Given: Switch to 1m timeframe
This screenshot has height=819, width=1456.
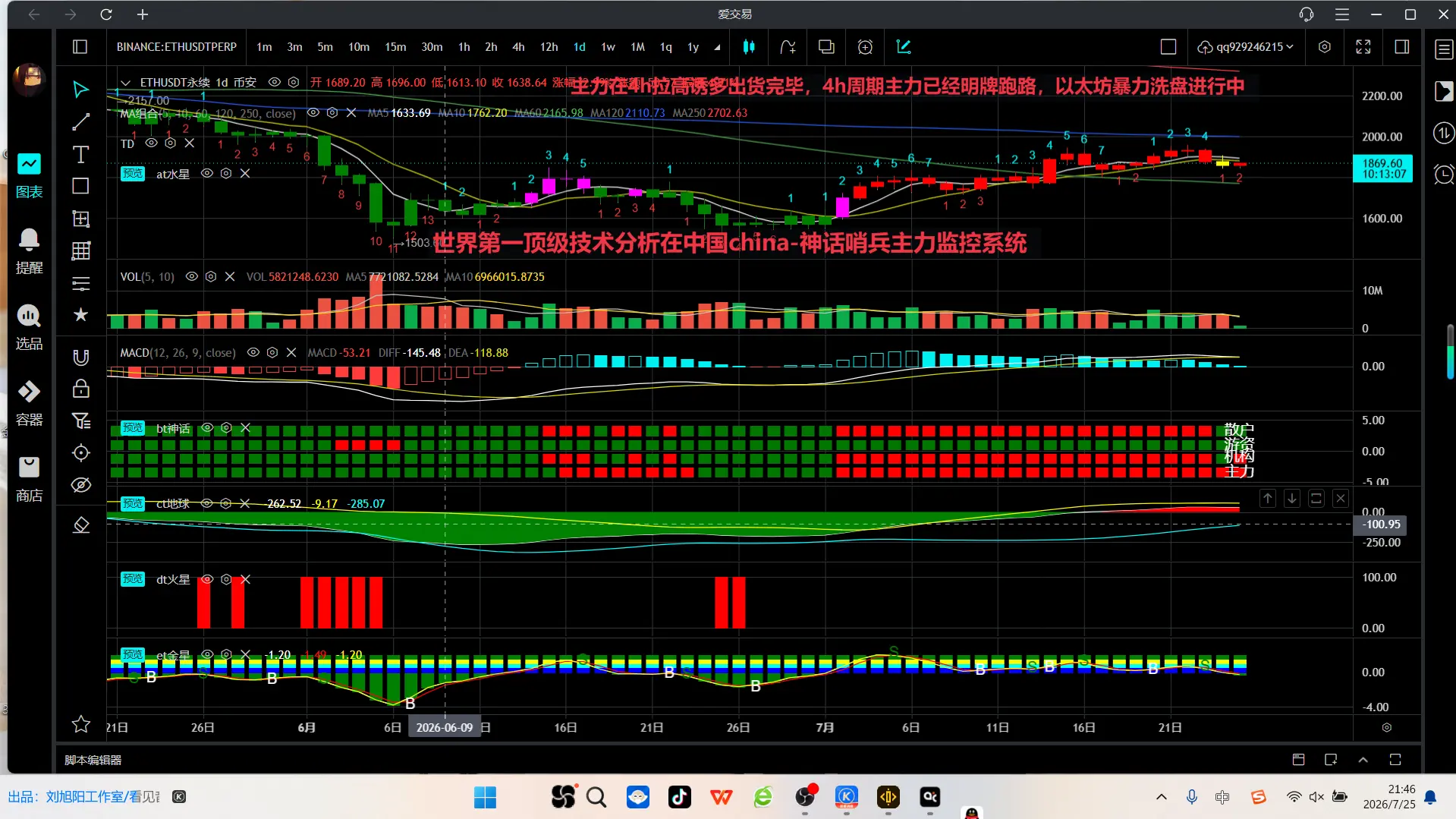Looking at the screenshot, I should (x=264, y=47).
